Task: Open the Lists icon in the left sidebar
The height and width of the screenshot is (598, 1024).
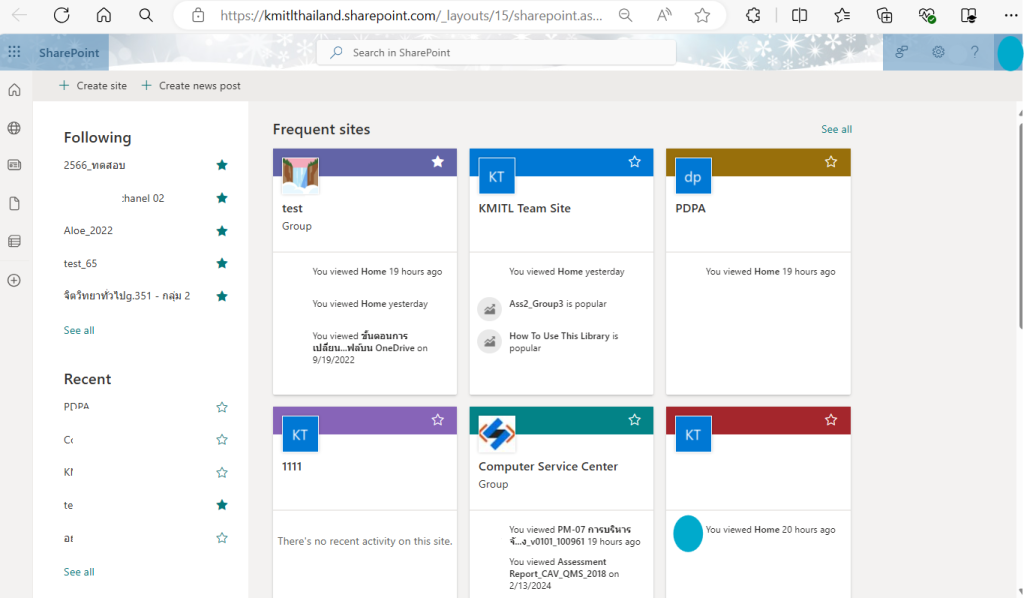Action: [x=13, y=240]
